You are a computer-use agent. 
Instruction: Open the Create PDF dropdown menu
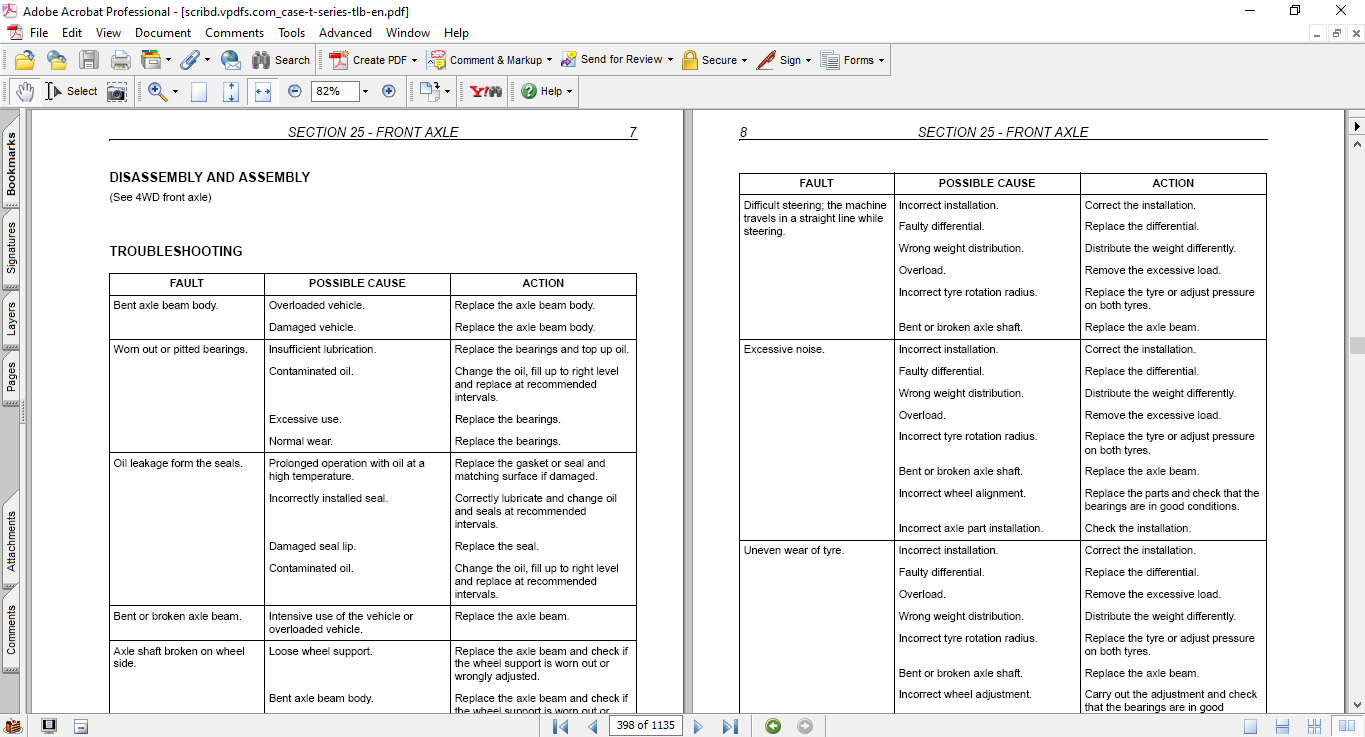coord(415,60)
